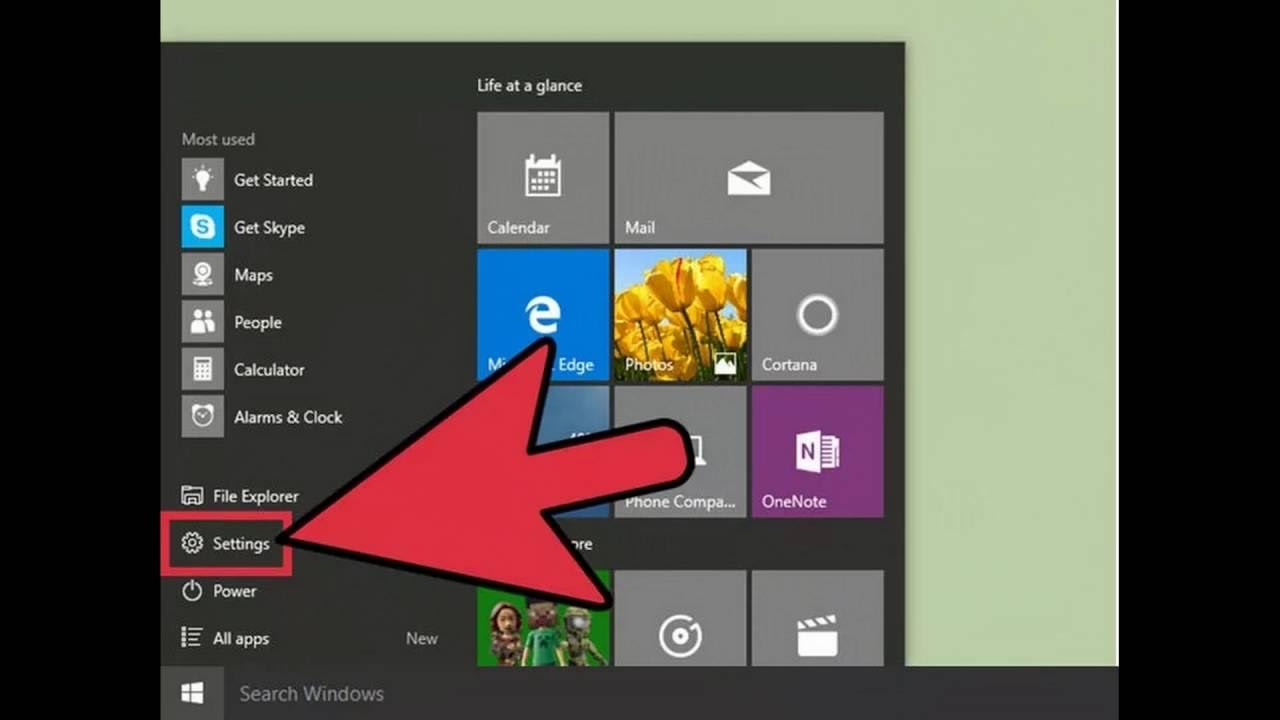Screen dimensions: 1280x720
Task: Click the Settings gear icon
Action: tap(192, 544)
